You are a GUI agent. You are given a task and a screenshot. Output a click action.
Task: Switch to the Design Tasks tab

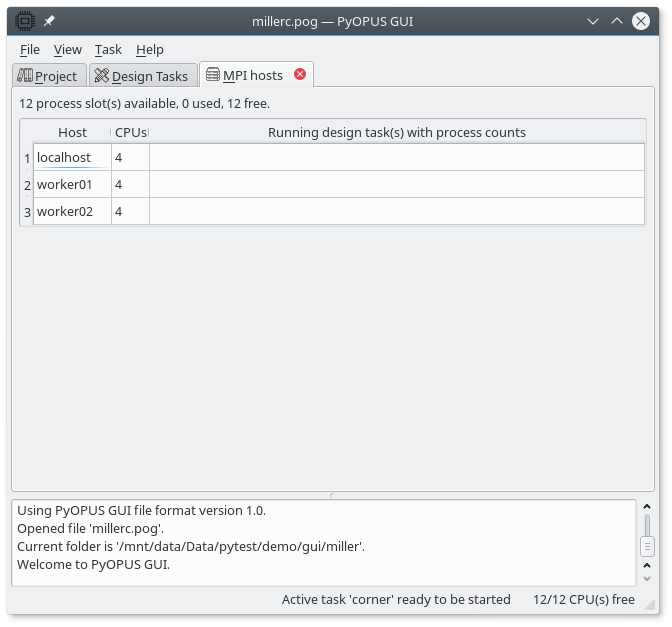pyautogui.click(x=149, y=76)
